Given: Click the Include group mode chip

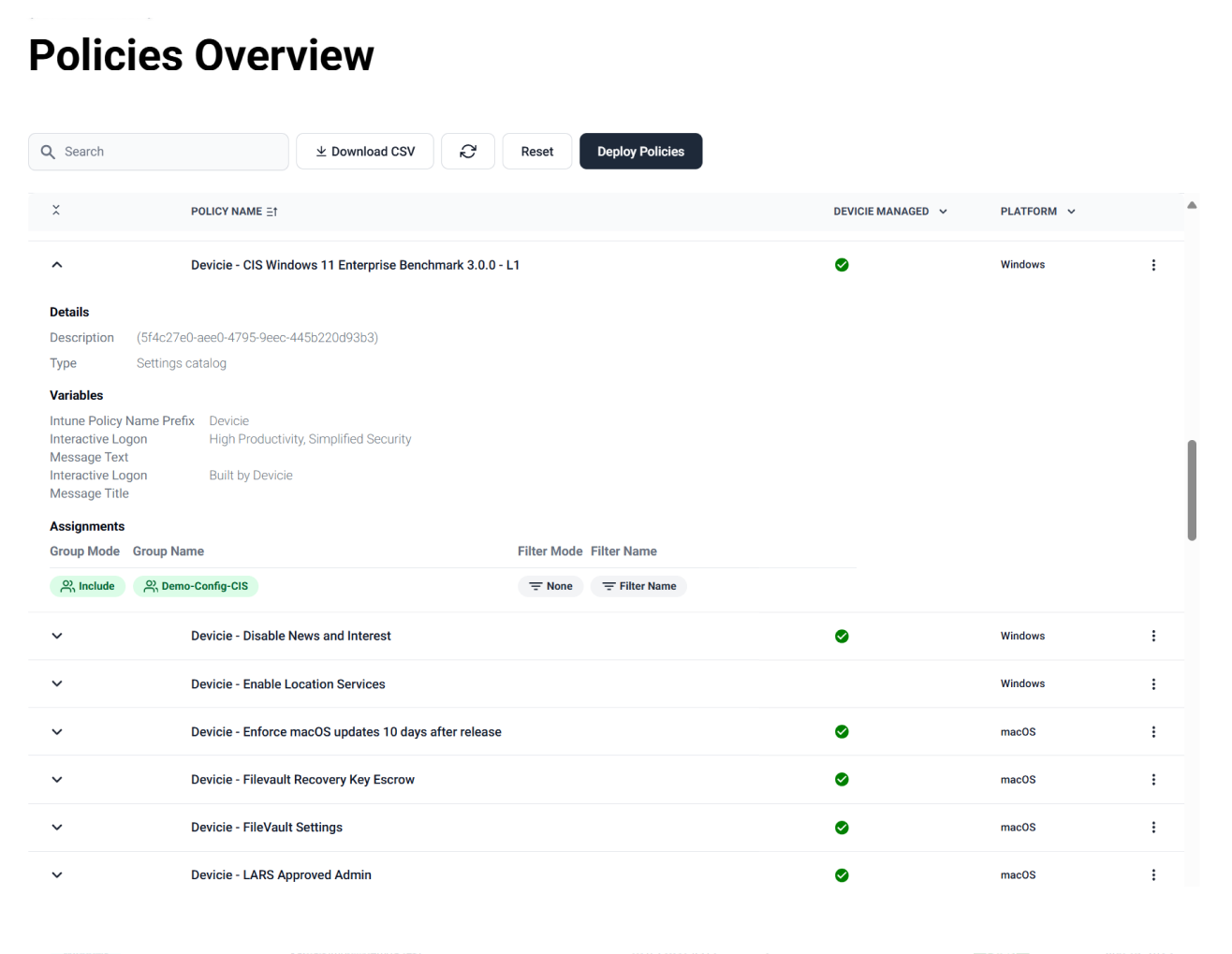Looking at the screenshot, I should pyautogui.click(x=87, y=586).
